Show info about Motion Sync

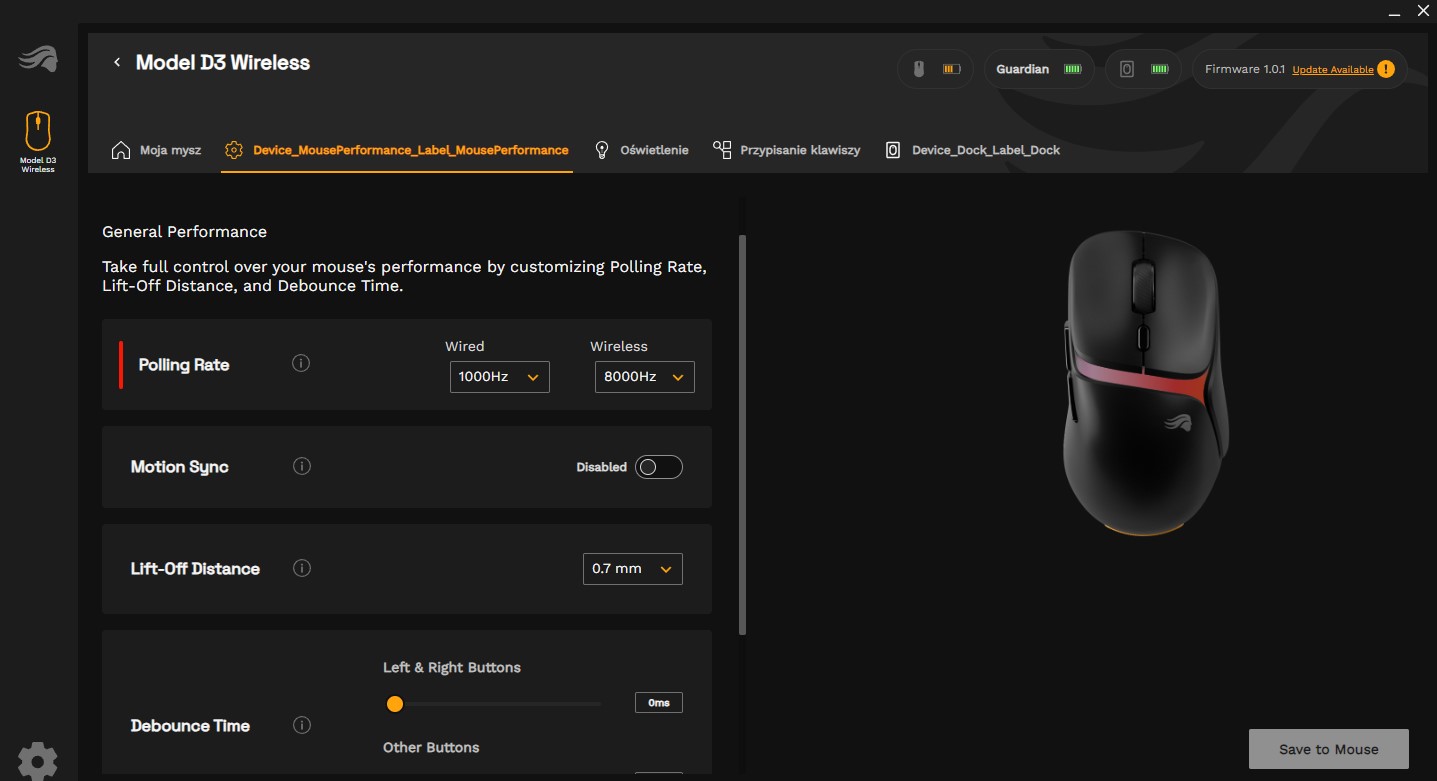[302, 466]
